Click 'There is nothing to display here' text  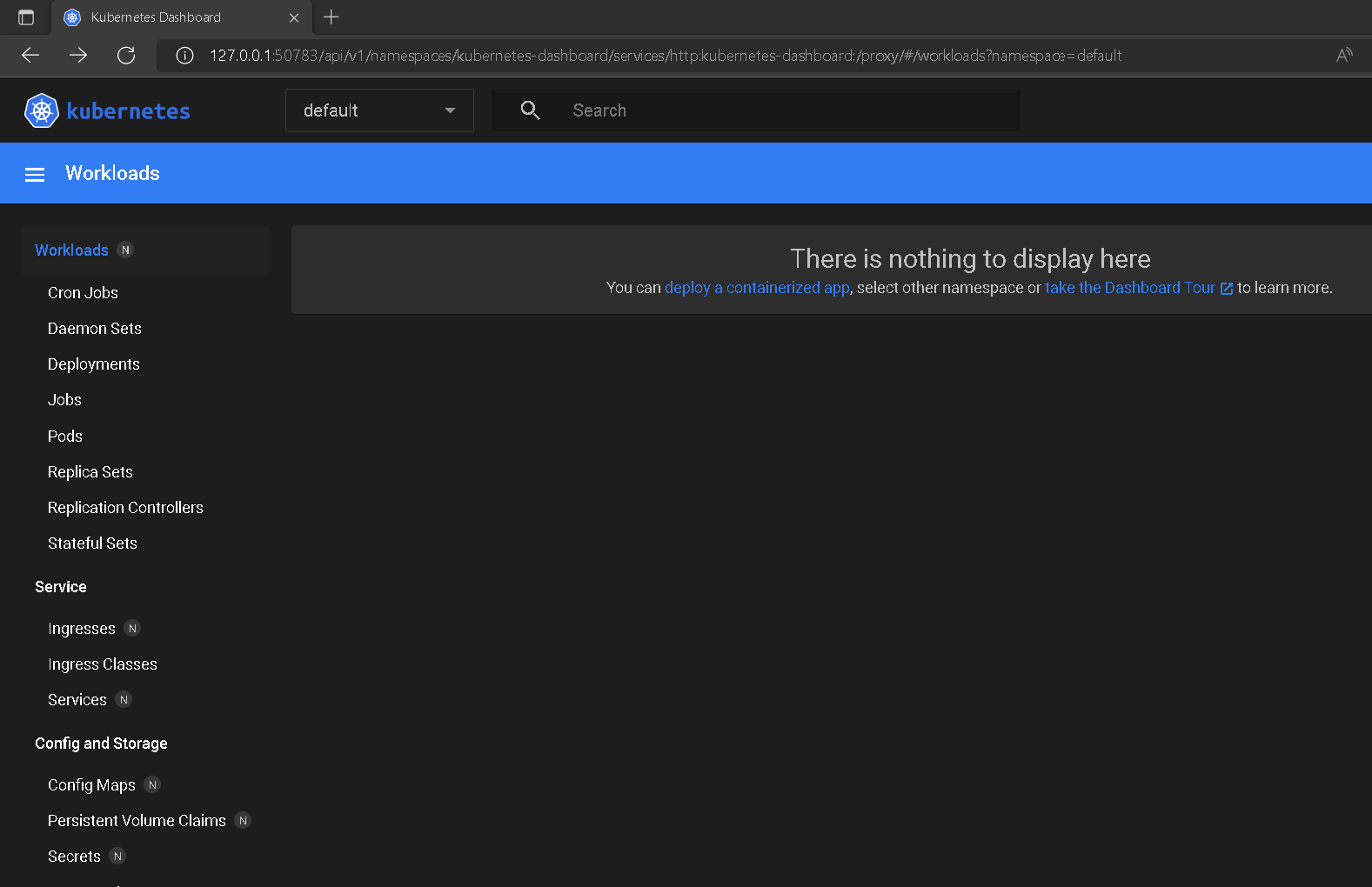[x=970, y=258]
